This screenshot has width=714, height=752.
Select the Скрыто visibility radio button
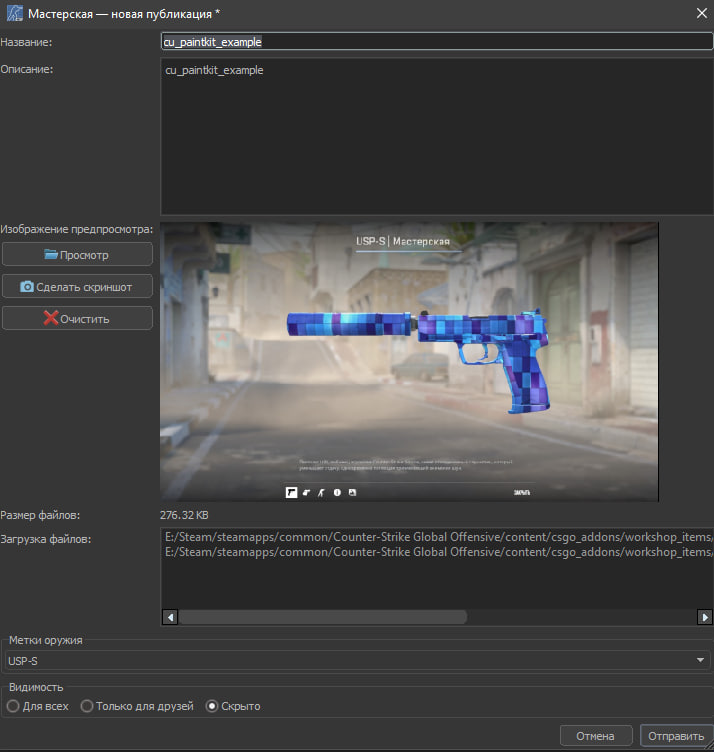[233, 706]
